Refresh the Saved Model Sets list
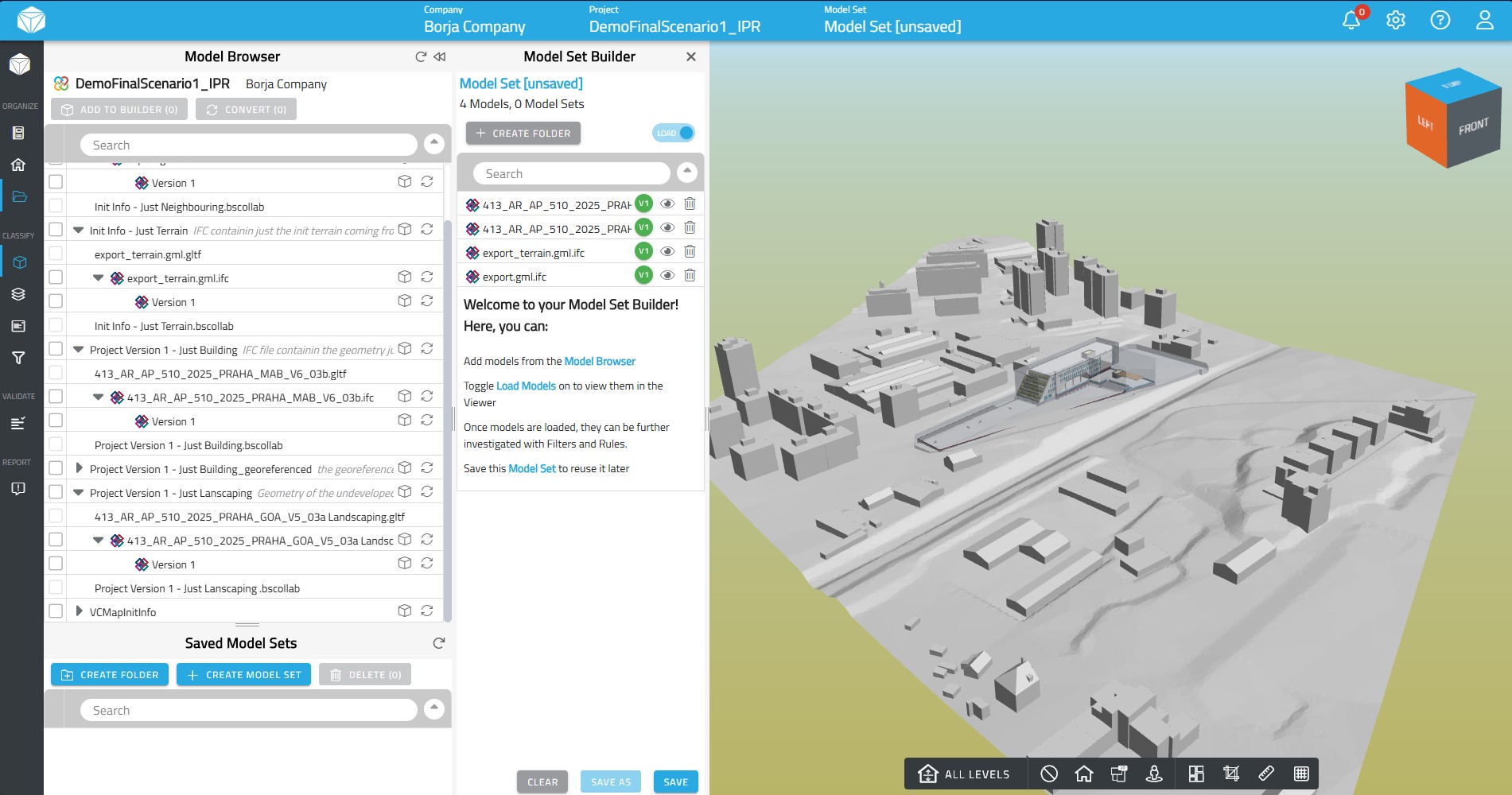Image resolution: width=1512 pixels, height=795 pixels. tap(438, 643)
